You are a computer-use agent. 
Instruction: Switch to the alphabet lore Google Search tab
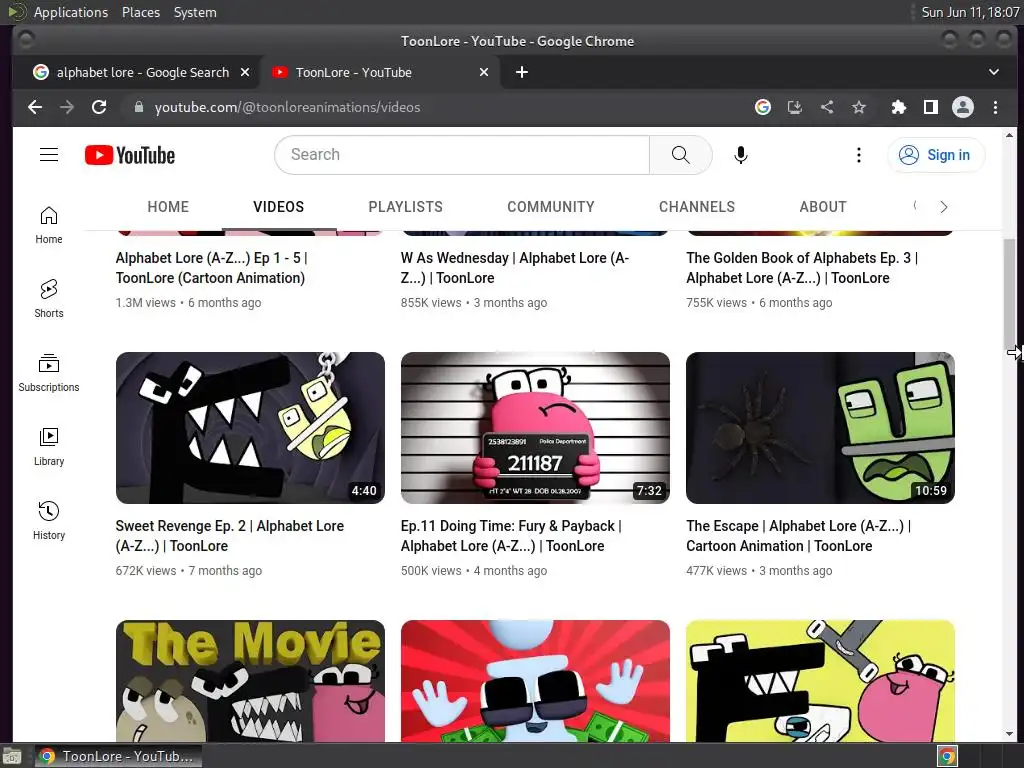pyautogui.click(x=142, y=72)
